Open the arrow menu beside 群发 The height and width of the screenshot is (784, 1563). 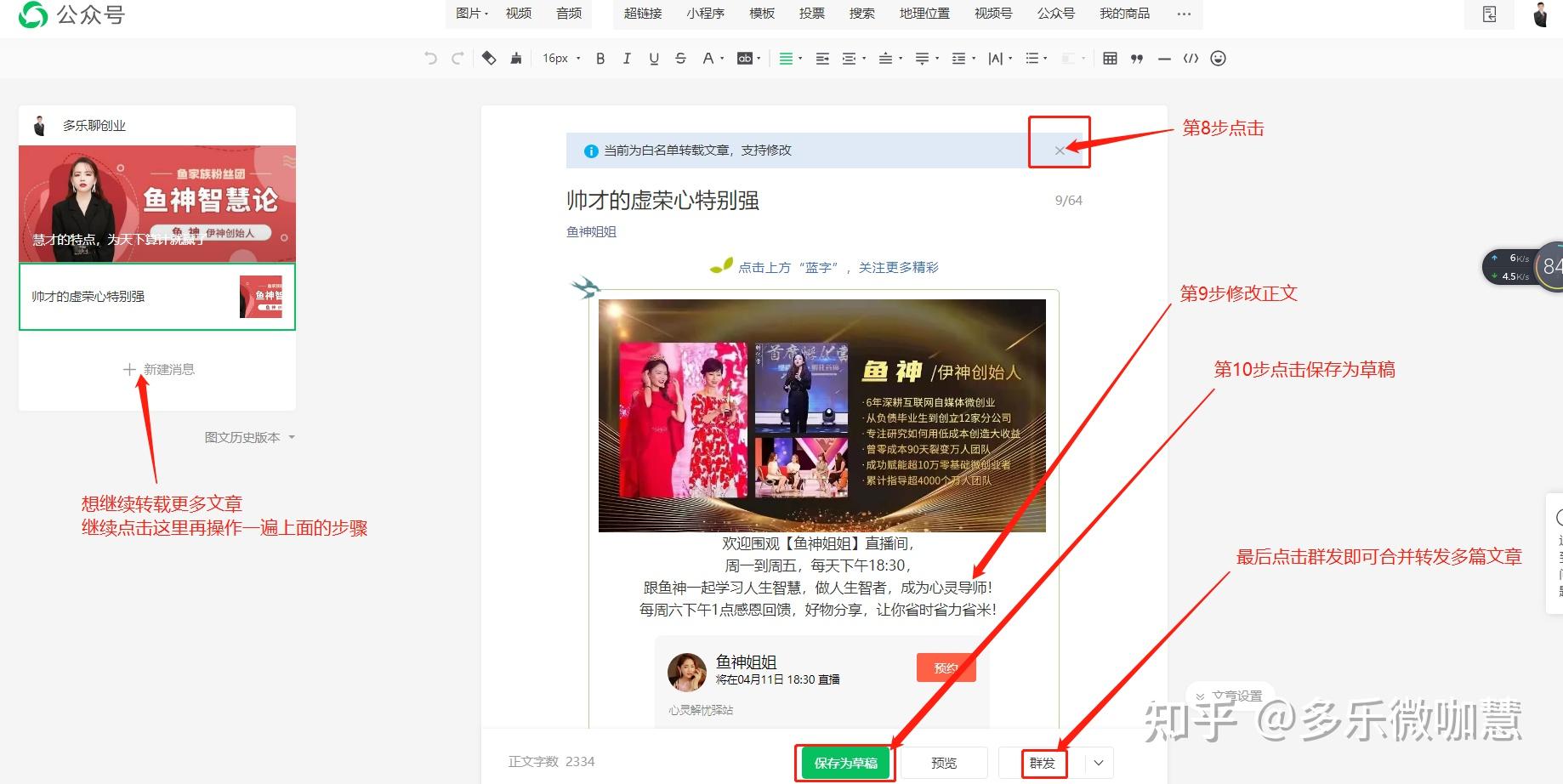tap(1099, 763)
